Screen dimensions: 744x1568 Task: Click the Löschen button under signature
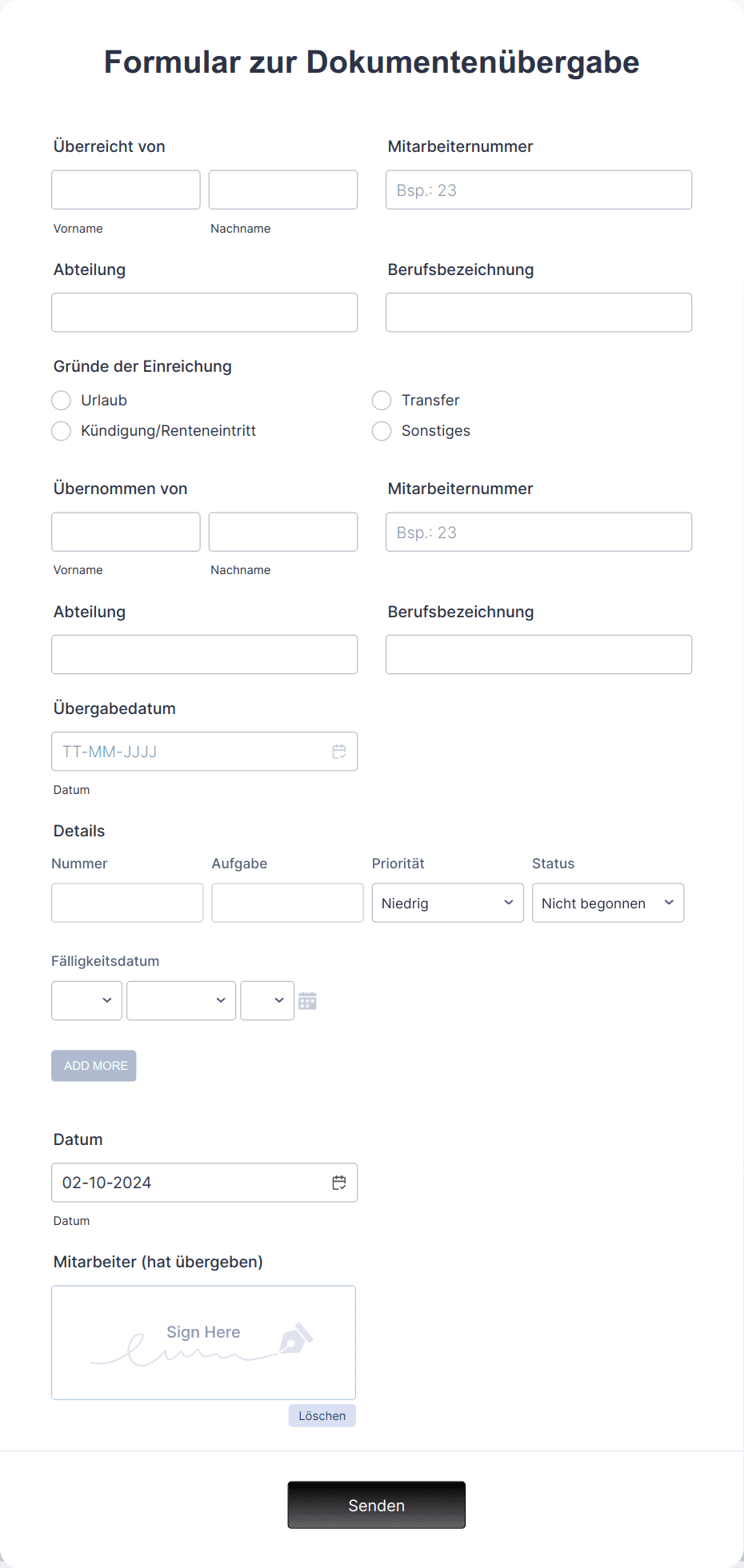pos(322,1415)
